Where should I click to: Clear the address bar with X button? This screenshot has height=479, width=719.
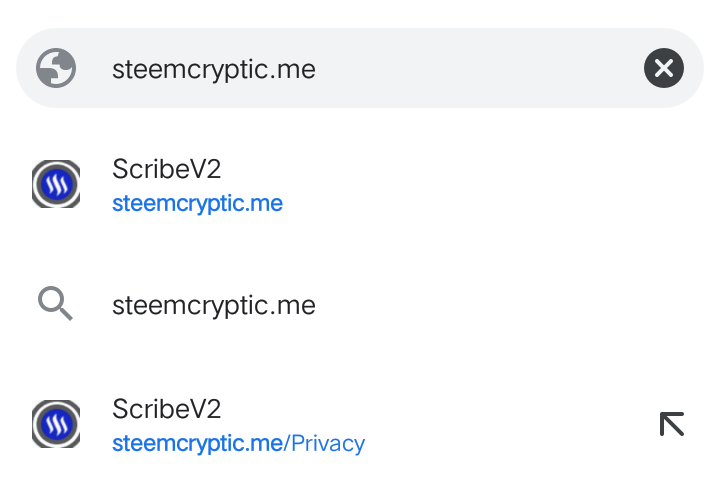tap(664, 68)
